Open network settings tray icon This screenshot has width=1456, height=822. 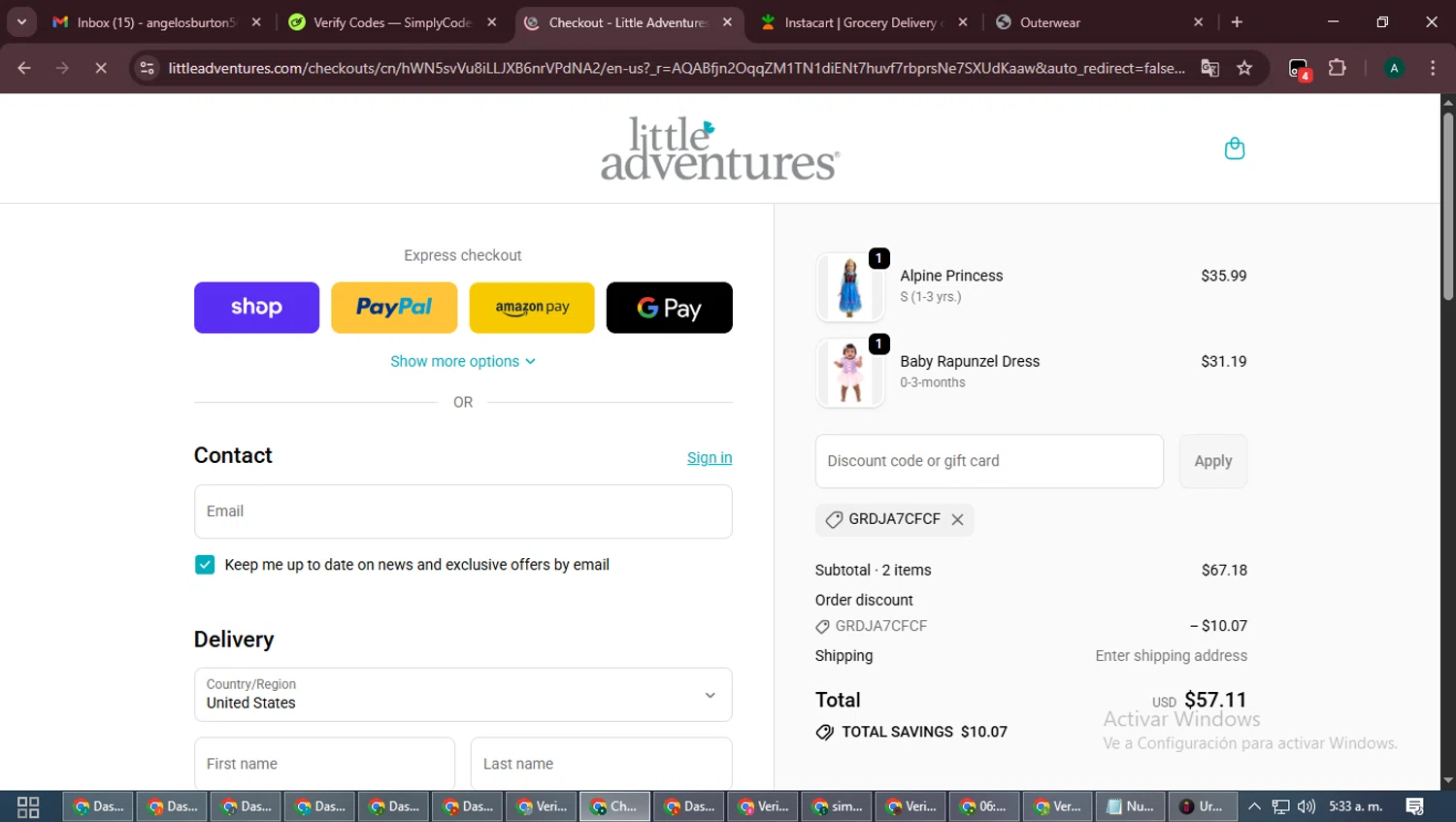(1280, 806)
